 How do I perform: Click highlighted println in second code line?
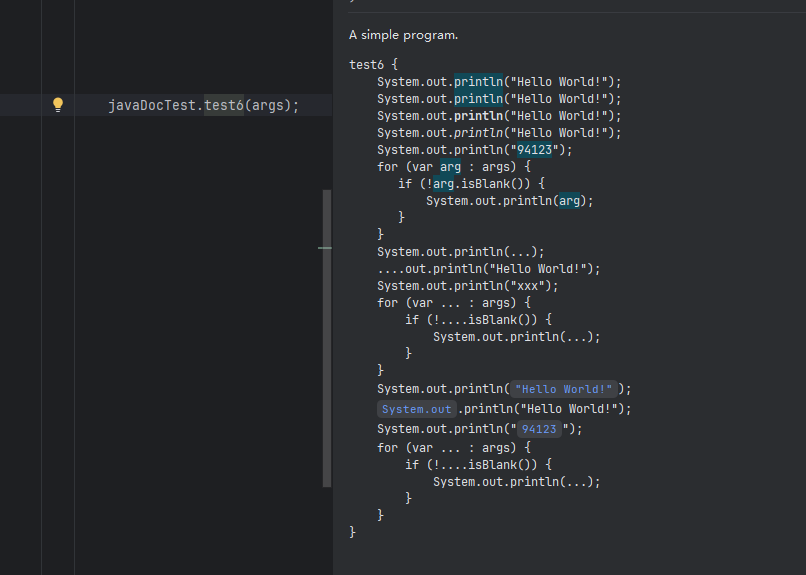[478, 99]
